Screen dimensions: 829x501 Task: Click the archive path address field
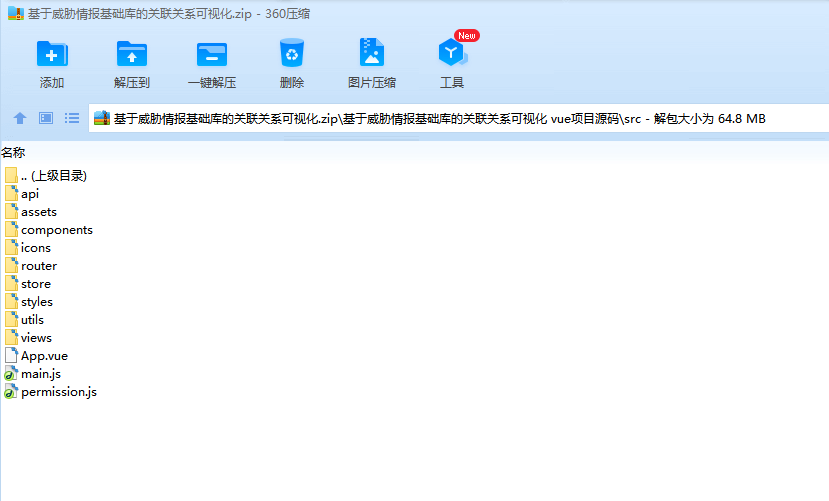(x=459, y=118)
